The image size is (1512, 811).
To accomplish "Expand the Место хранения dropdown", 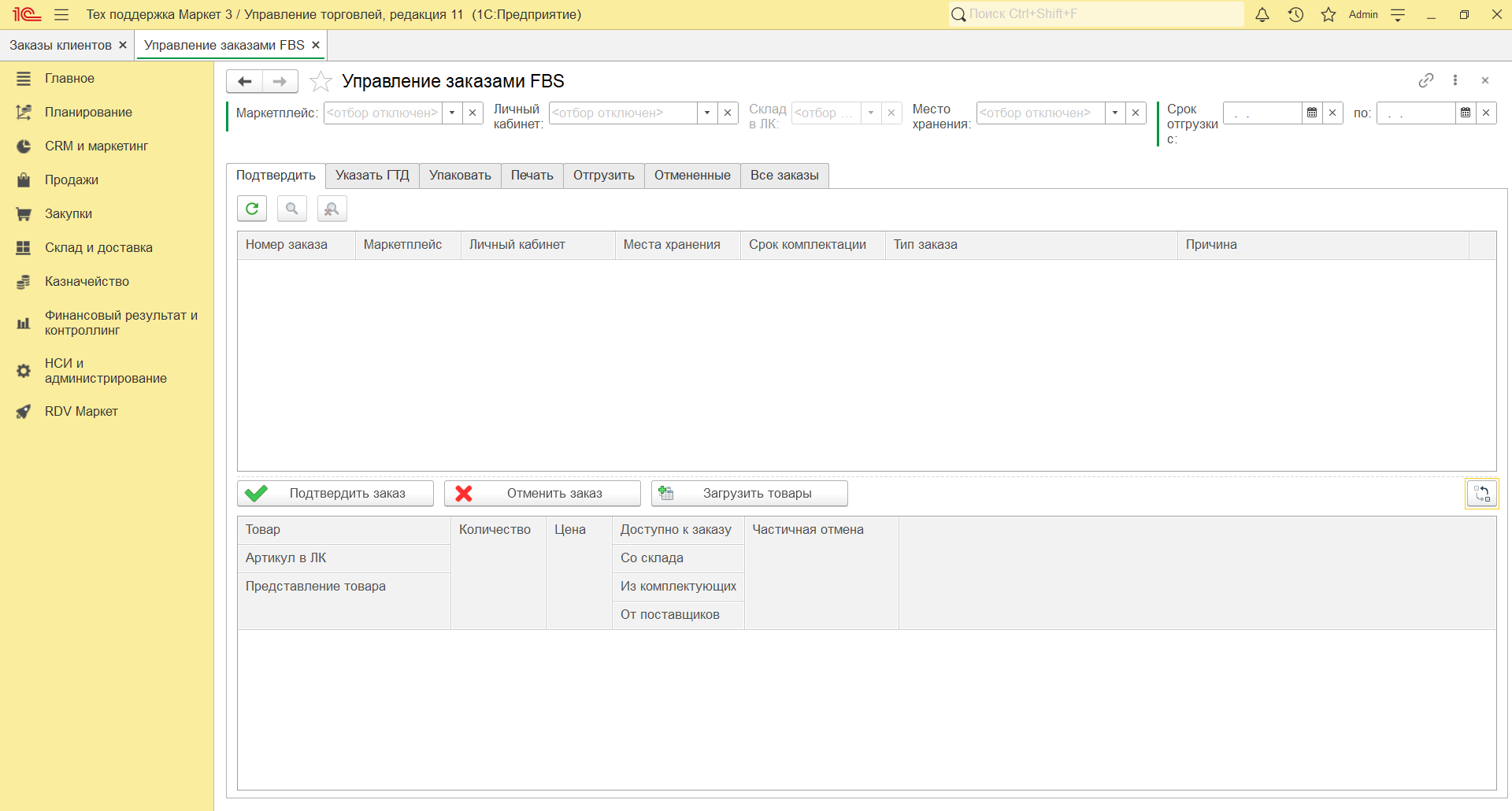I will point(1115,113).
